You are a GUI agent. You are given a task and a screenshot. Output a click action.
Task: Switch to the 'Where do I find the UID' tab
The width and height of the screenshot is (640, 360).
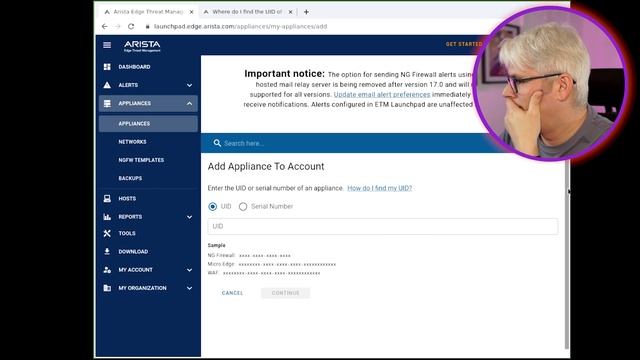(x=247, y=12)
